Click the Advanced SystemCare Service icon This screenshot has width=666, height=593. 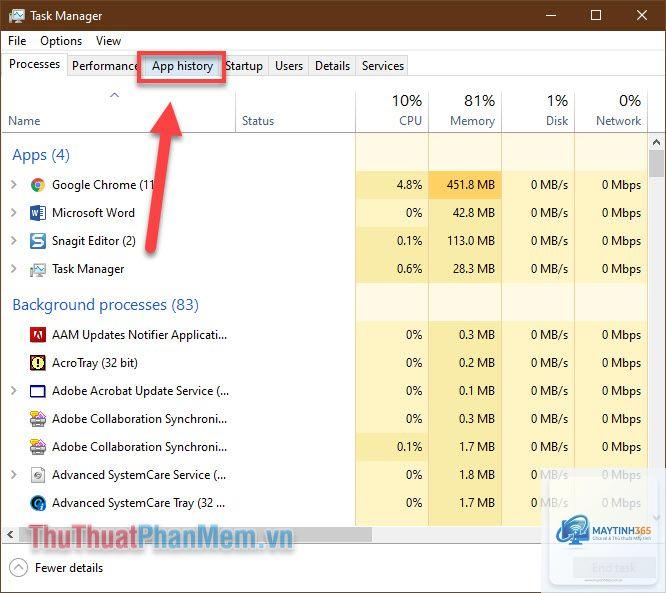coord(38,475)
